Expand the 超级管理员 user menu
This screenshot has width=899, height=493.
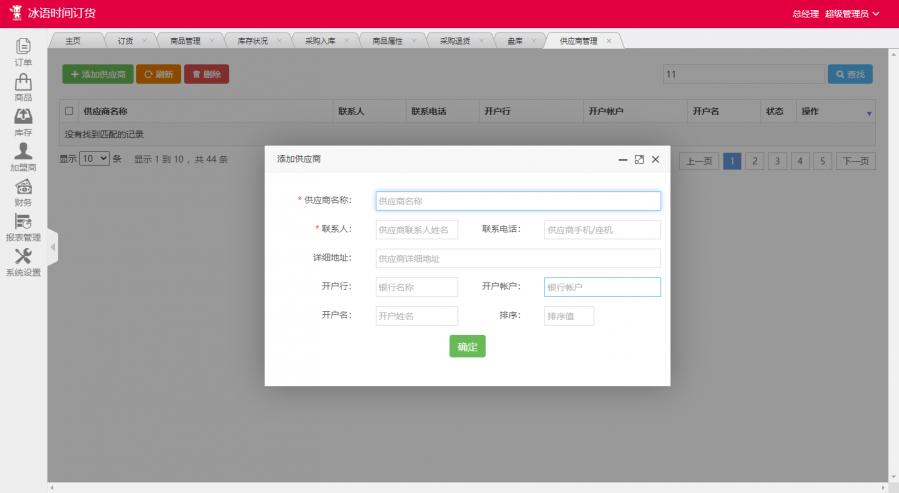pos(852,14)
